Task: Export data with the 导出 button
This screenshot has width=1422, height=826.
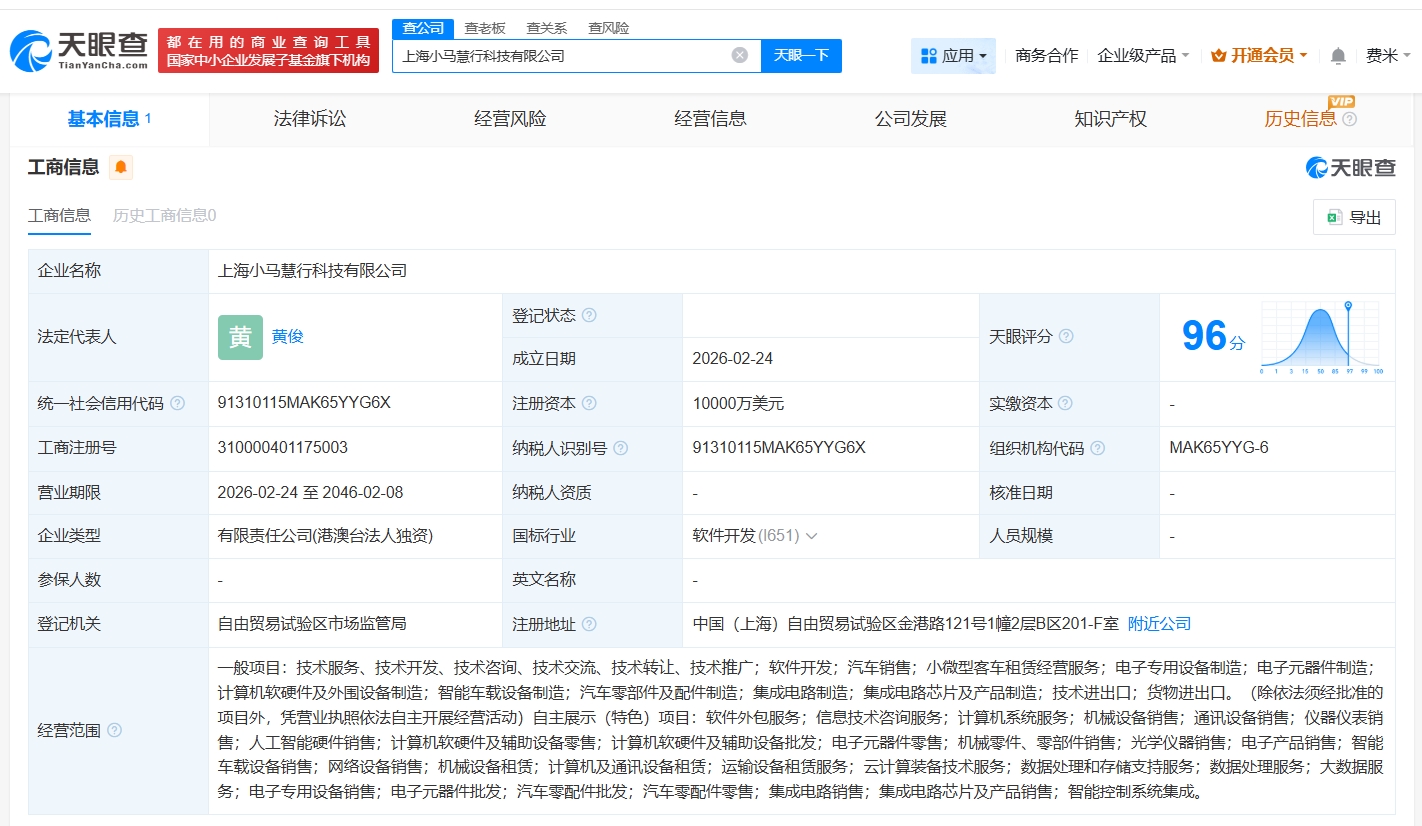Action: (x=1354, y=217)
